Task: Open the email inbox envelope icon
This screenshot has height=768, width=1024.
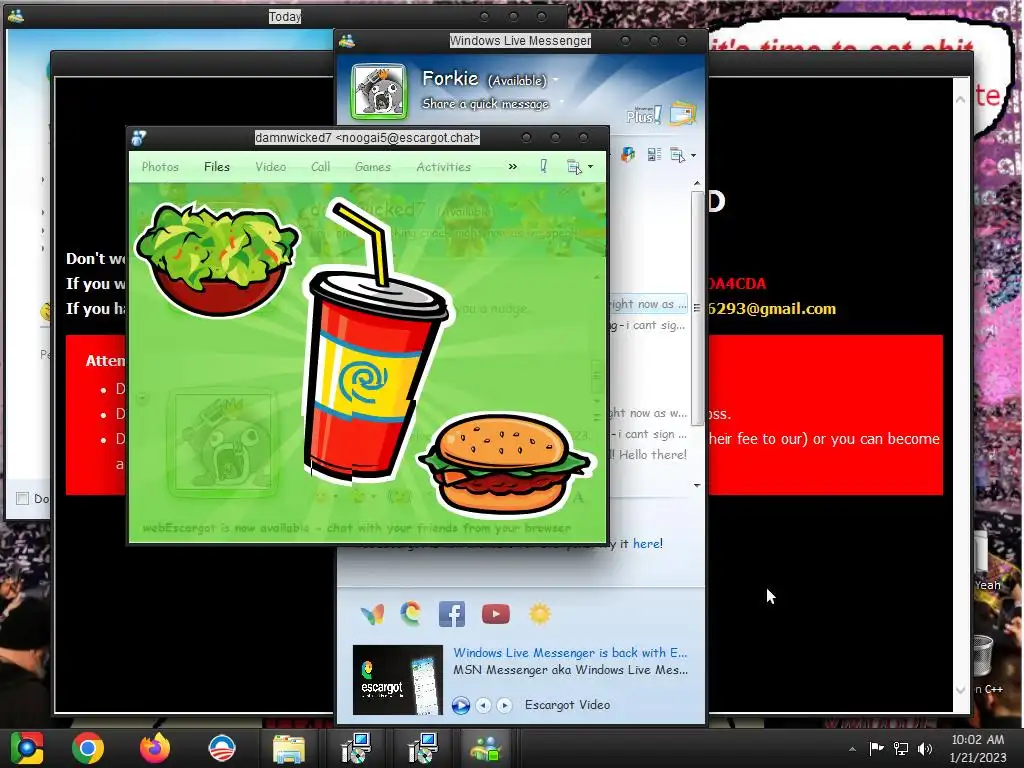Action: [682, 114]
